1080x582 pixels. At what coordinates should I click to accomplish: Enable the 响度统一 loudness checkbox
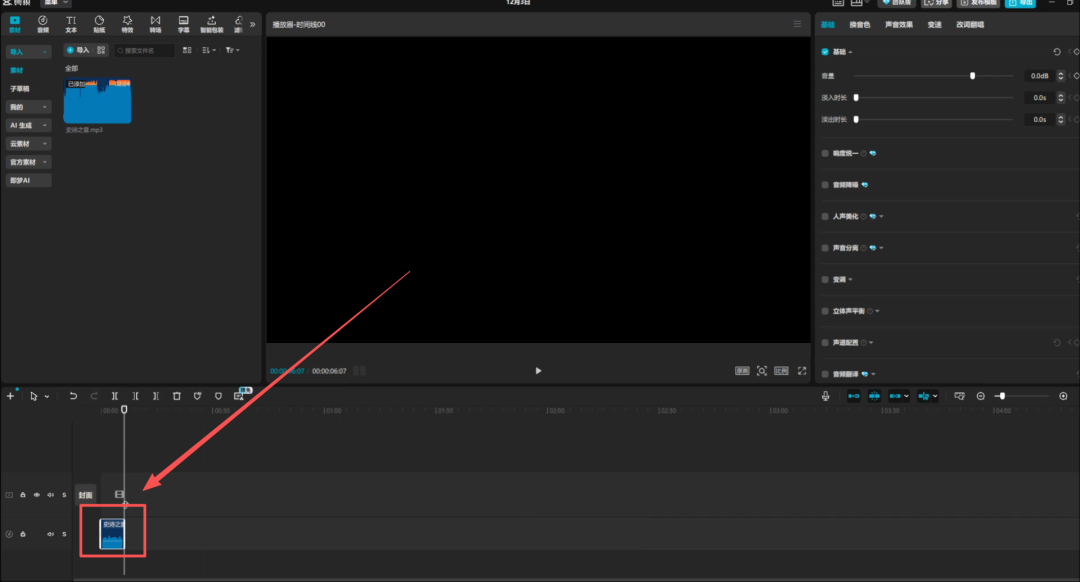coord(825,154)
